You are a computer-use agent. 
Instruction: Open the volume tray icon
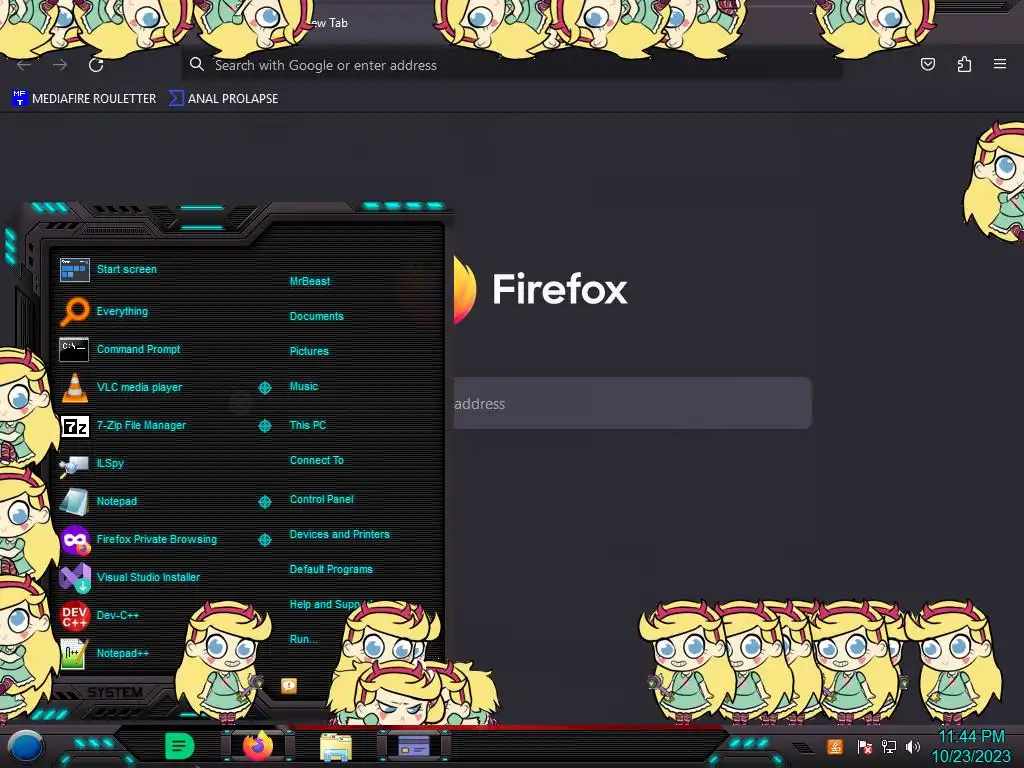[x=913, y=746]
